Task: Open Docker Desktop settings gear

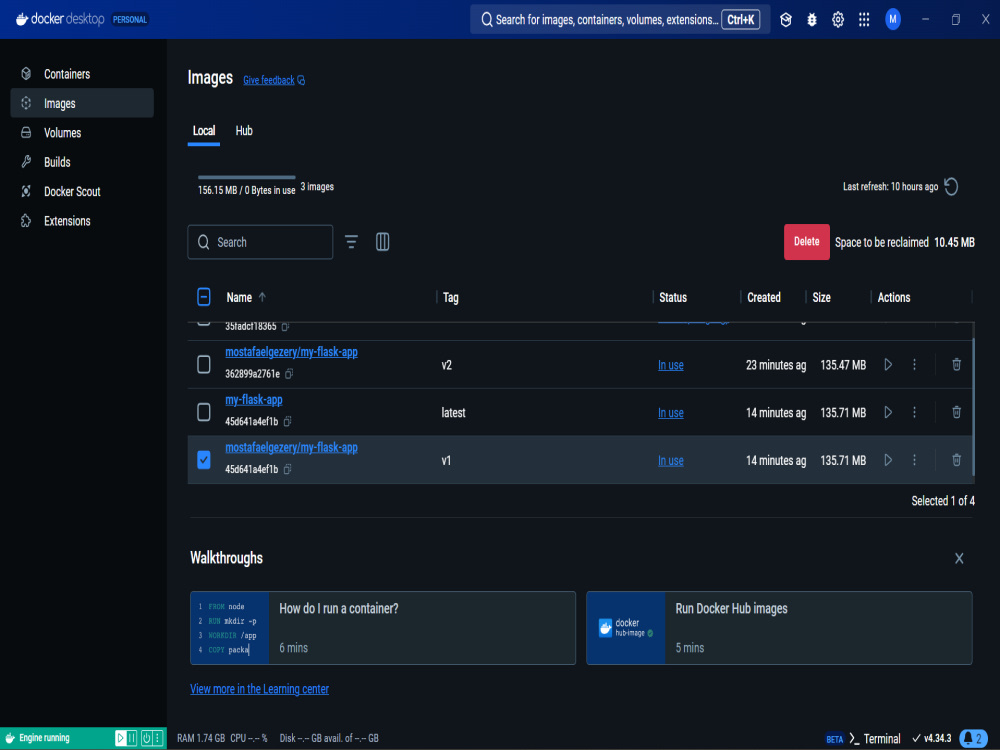Action: click(838, 20)
